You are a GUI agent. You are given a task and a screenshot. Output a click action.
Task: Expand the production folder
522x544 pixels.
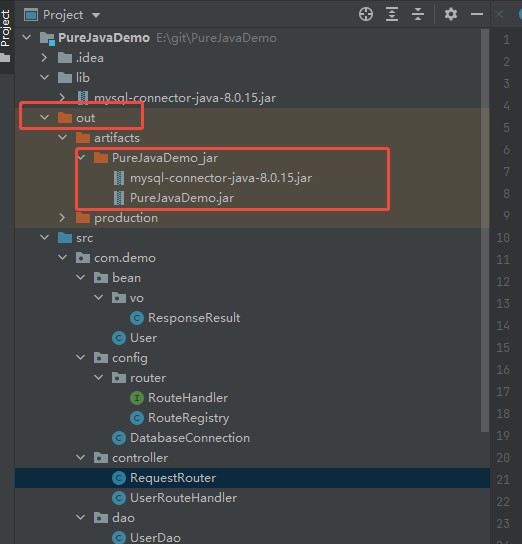tap(62, 218)
